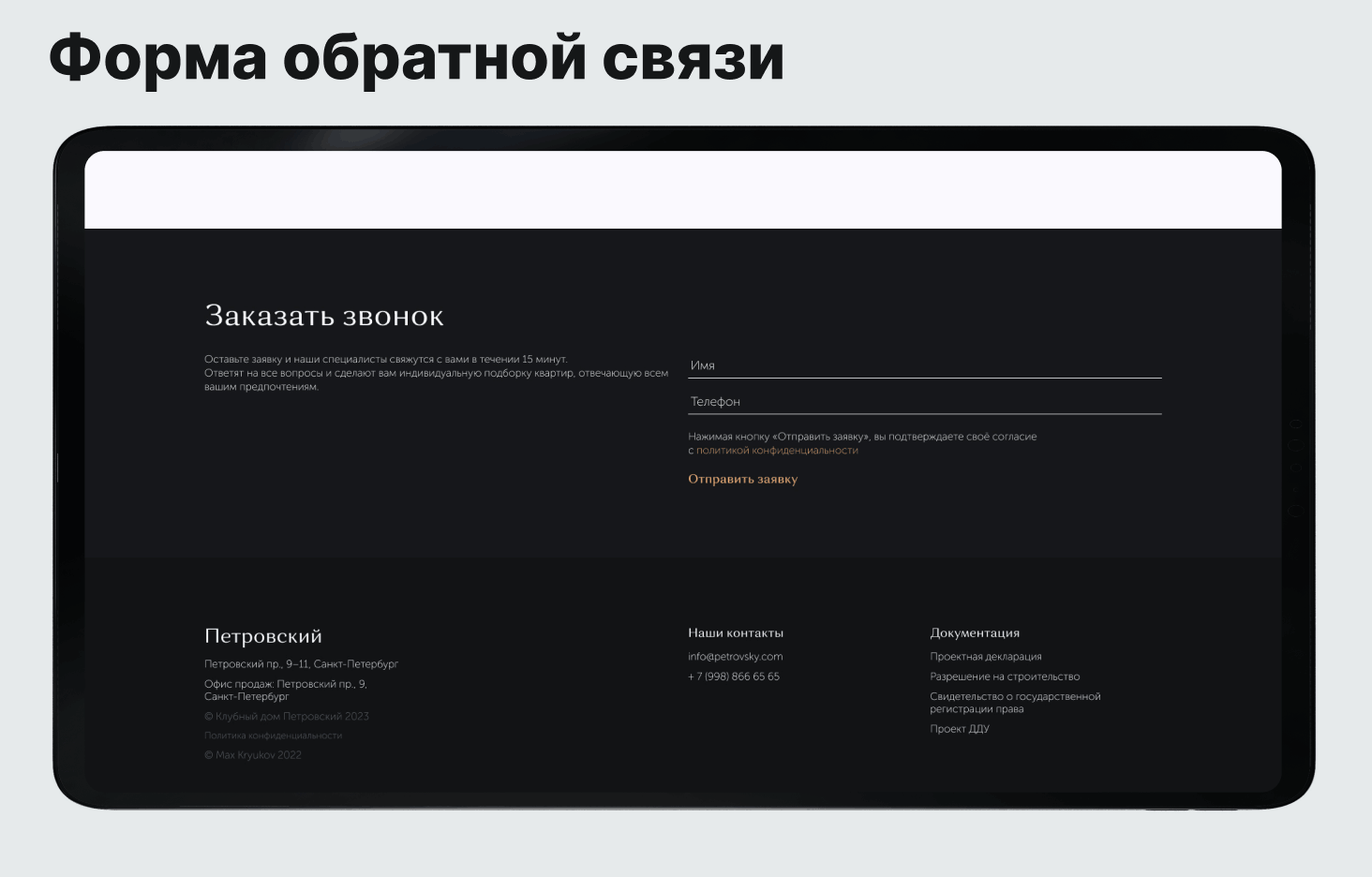Open Проект ДДУ document
This screenshot has height=877, width=1372.
pyautogui.click(x=959, y=729)
